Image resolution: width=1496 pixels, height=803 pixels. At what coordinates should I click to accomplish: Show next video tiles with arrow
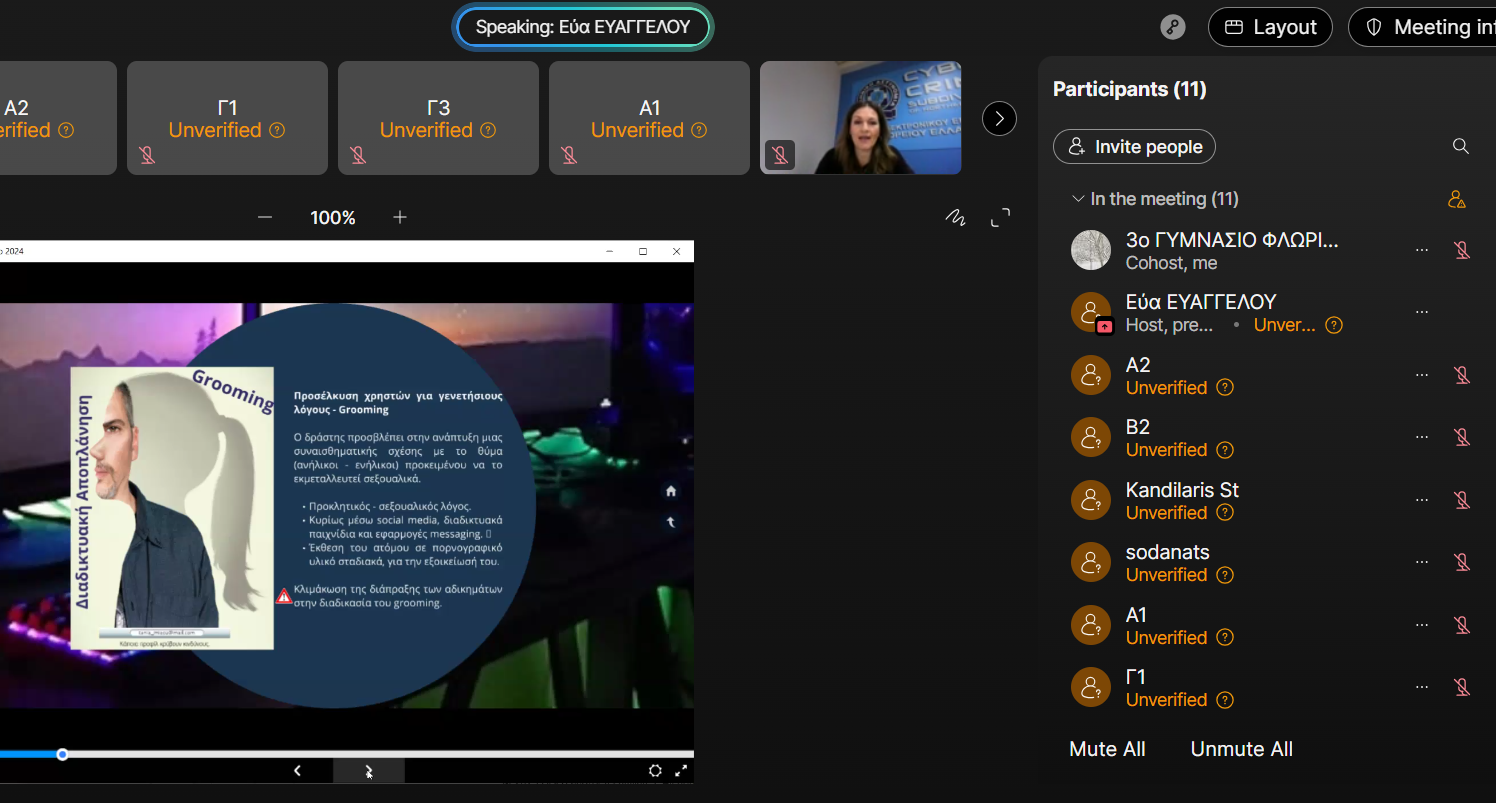coord(999,118)
